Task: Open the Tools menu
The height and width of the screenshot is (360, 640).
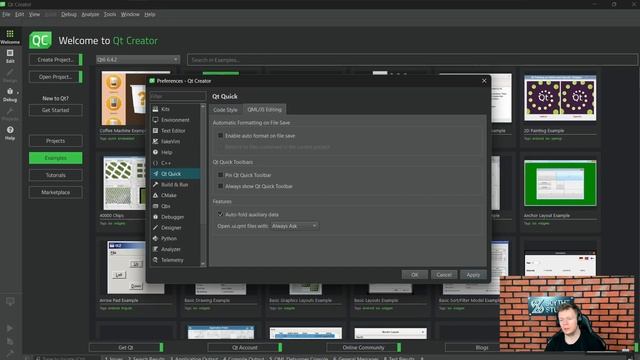Action: pyautogui.click(x=110, y=14)
